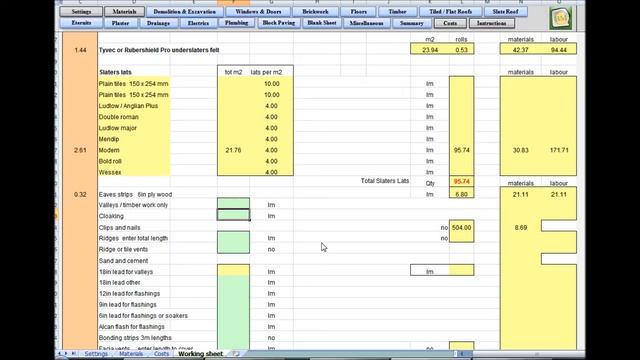Open the Tiled / Flat Roofs section
Image resolution: width=640 pixels, height=360 pixels.
451,11
